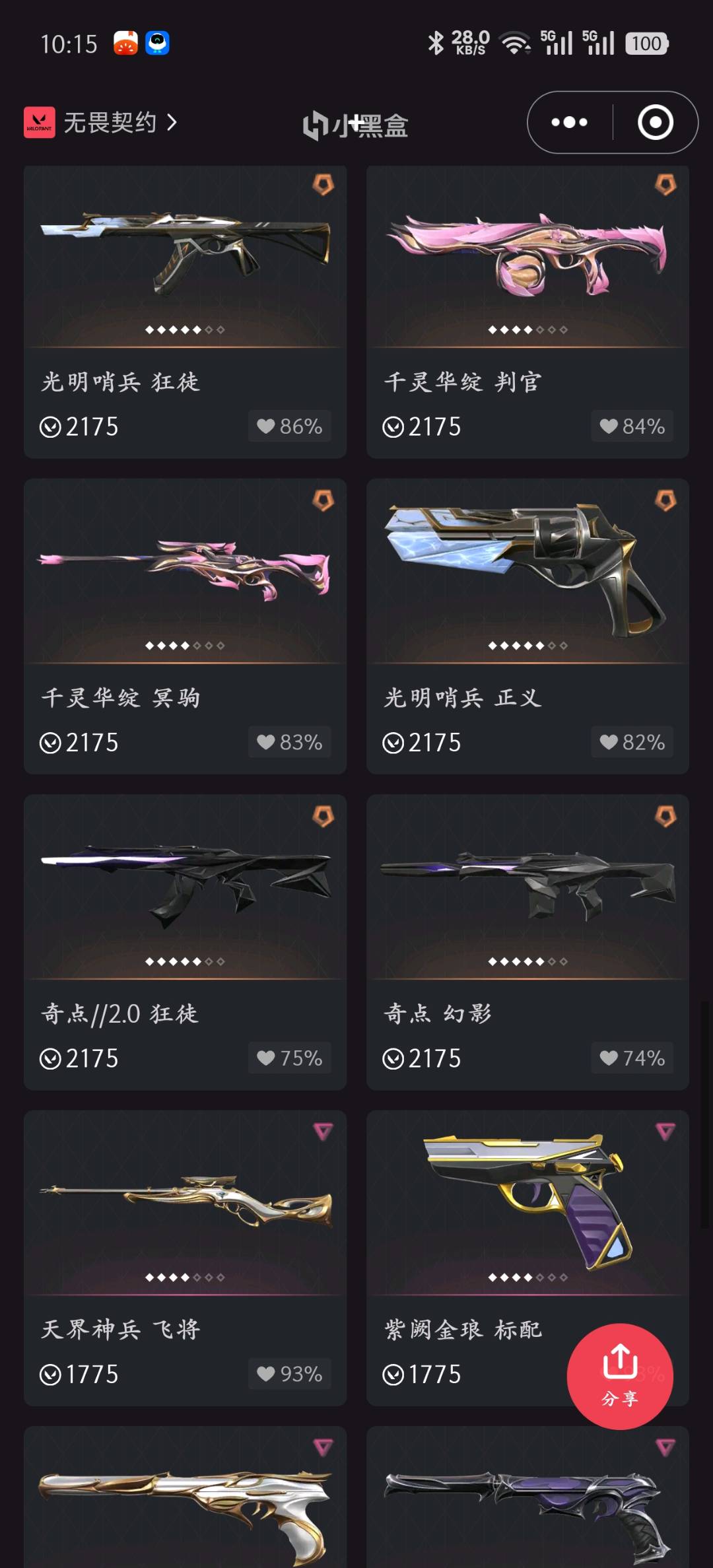Tap the circular close mini-program icon
The height and width of the screenshot is (1568, 713).
(656, 122)
